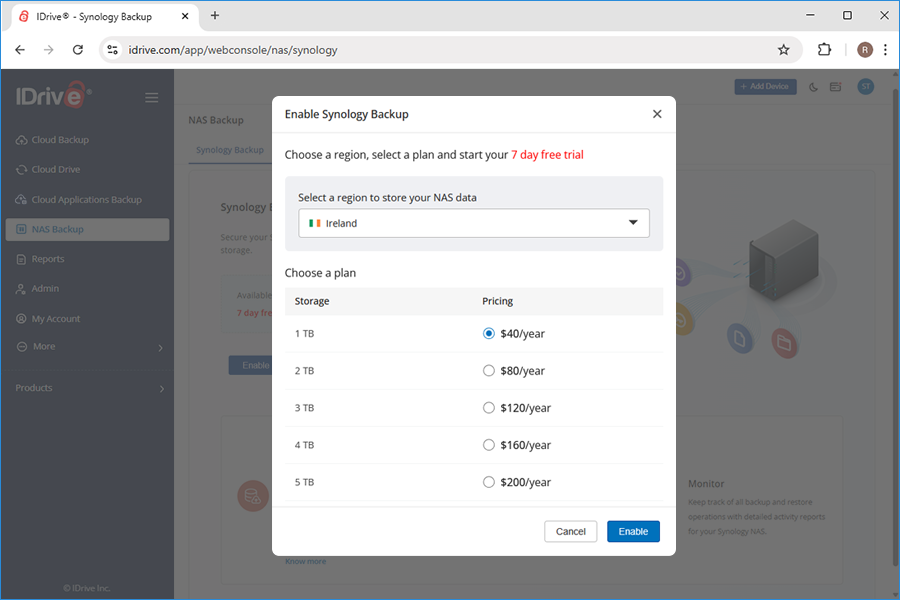Click the Ireland flag icon in region field
Viewport: 900px width, 600px height.
click(x=315, y=223)
